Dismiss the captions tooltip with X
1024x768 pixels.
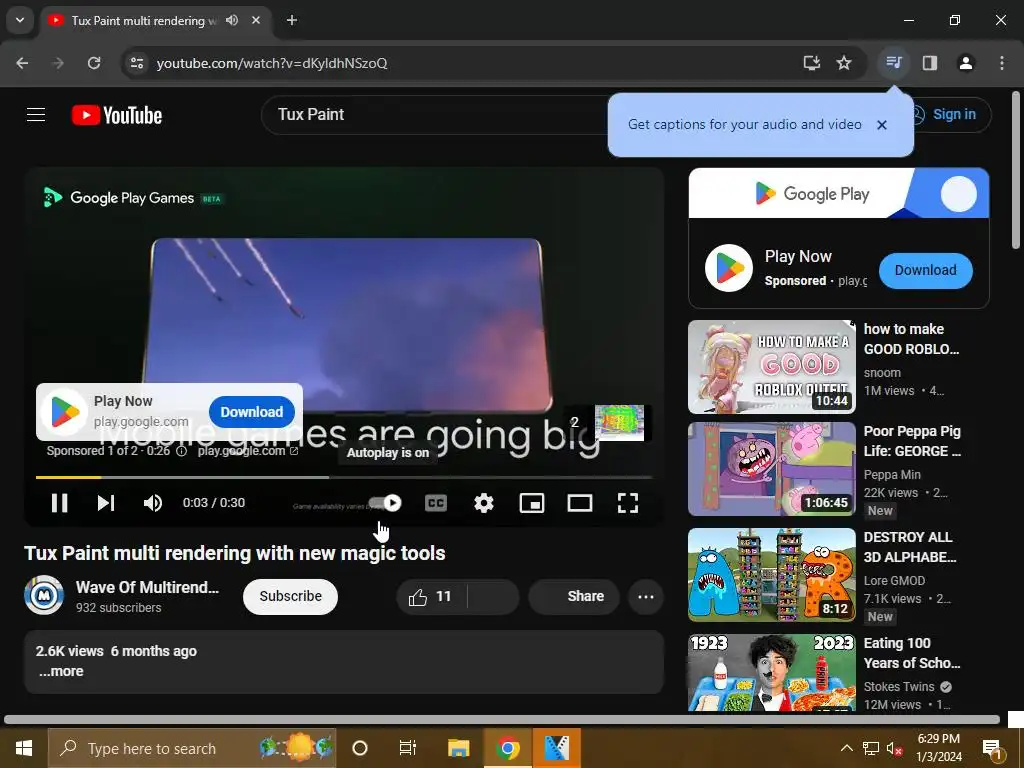(x=882, y=125)
